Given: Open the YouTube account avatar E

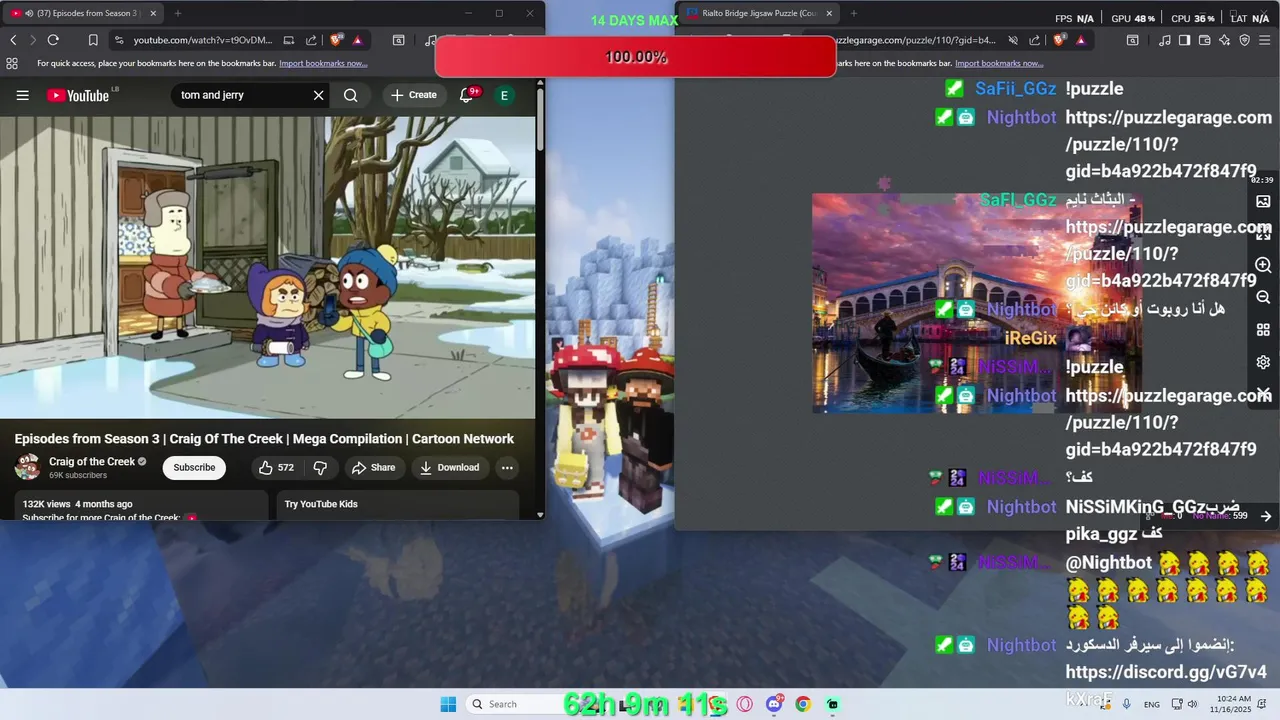Looking at the screenshot, I should [x=504, y=95].
